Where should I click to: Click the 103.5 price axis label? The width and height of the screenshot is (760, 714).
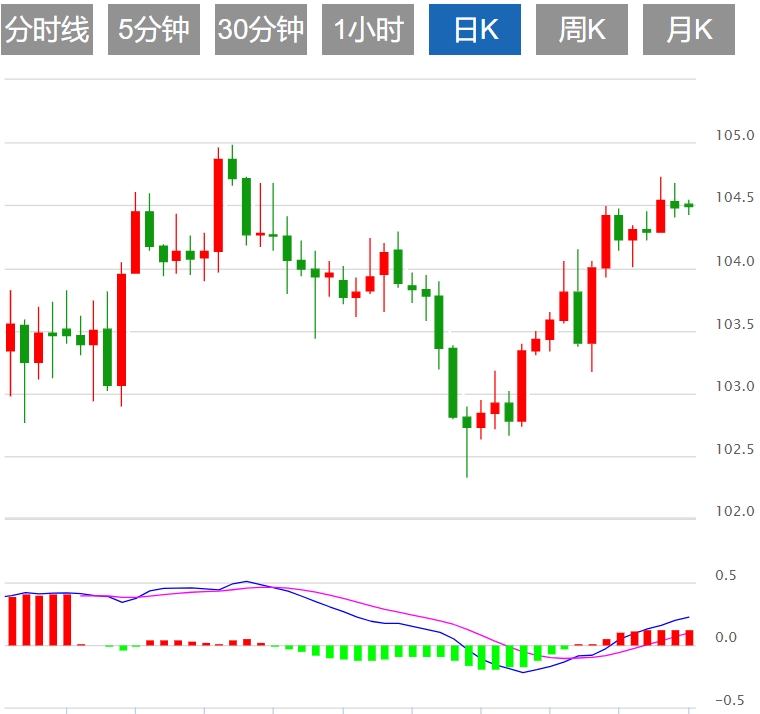click(x=735, y=324)
